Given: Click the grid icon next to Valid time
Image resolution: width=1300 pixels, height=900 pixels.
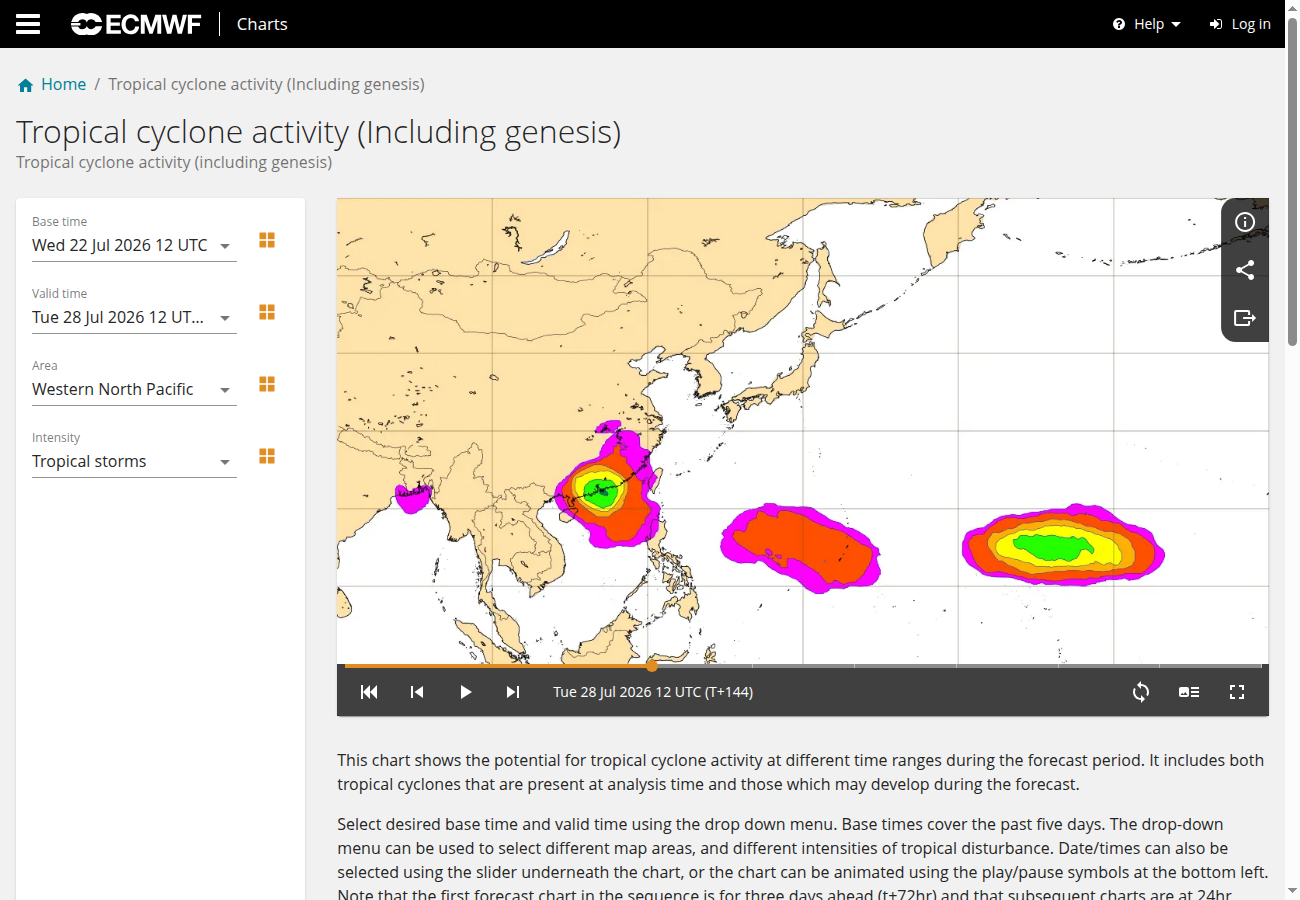Looking at the screenshot, I should point(267,312).
